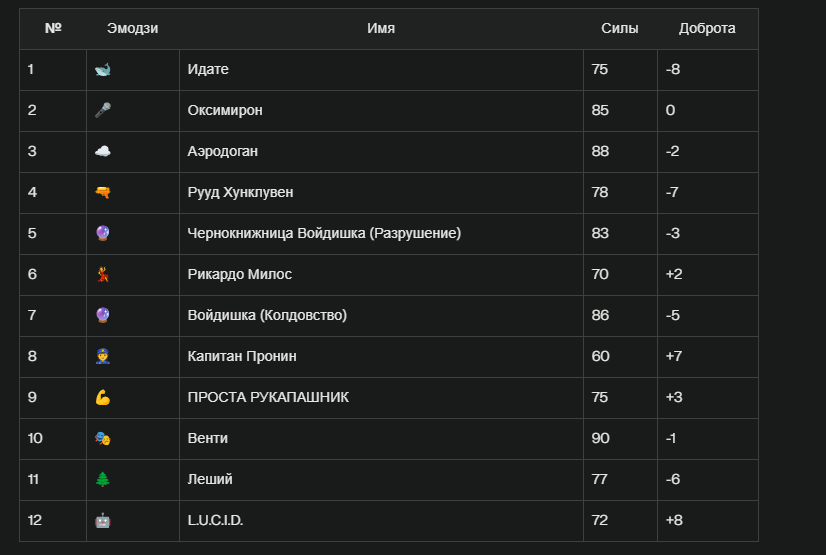Click the theater masks emoji beside Венти
826x555 pixels.
(x=103, y=438)
